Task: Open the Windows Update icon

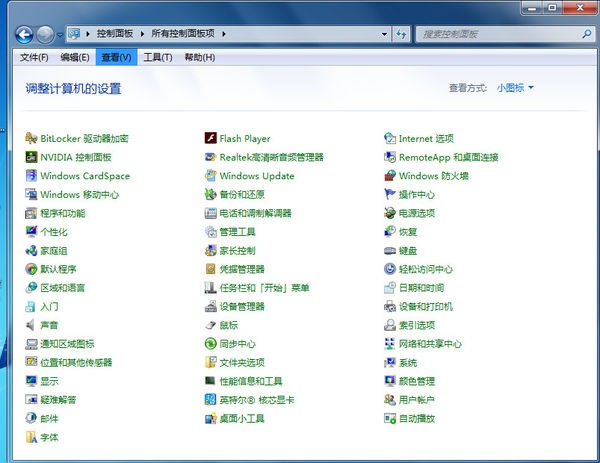Action: pos(210,176)
